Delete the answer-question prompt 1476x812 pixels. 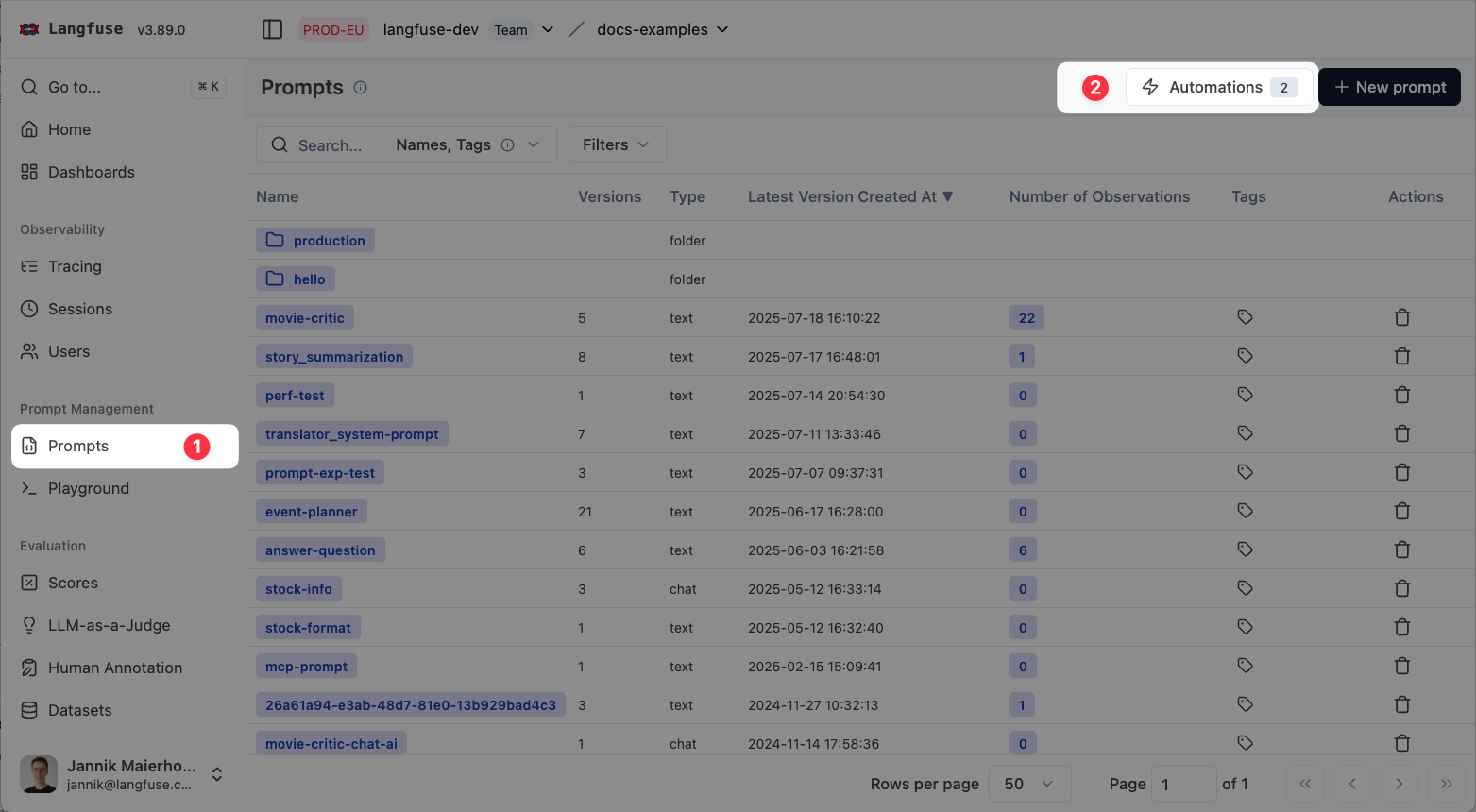point(1401,550)
